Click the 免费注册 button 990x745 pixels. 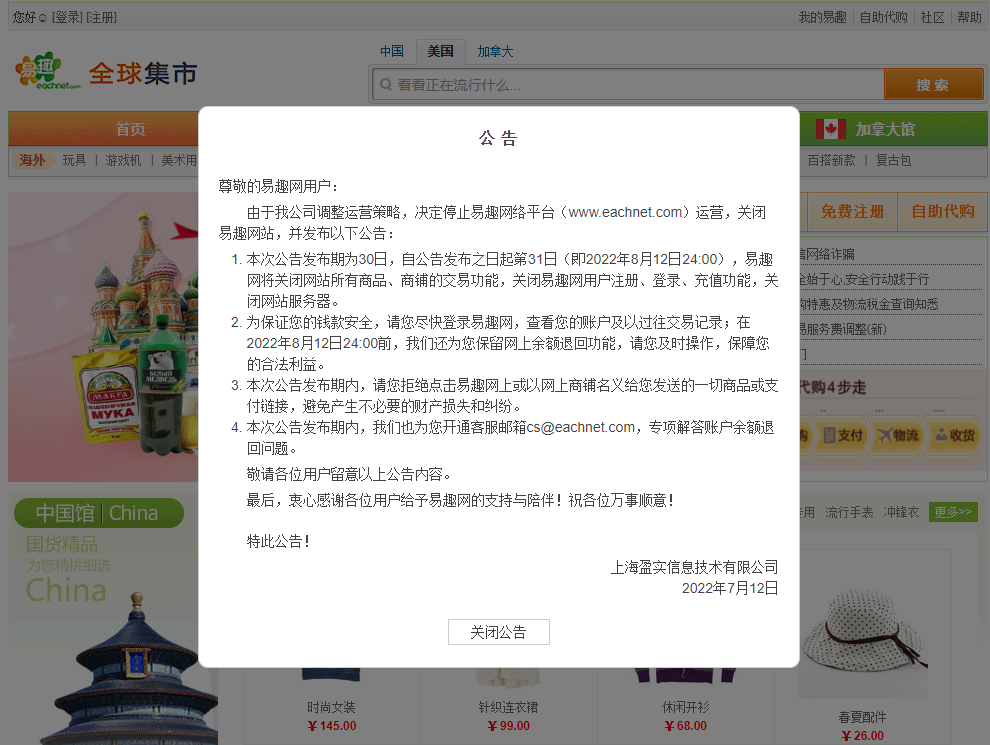[852, 212]
